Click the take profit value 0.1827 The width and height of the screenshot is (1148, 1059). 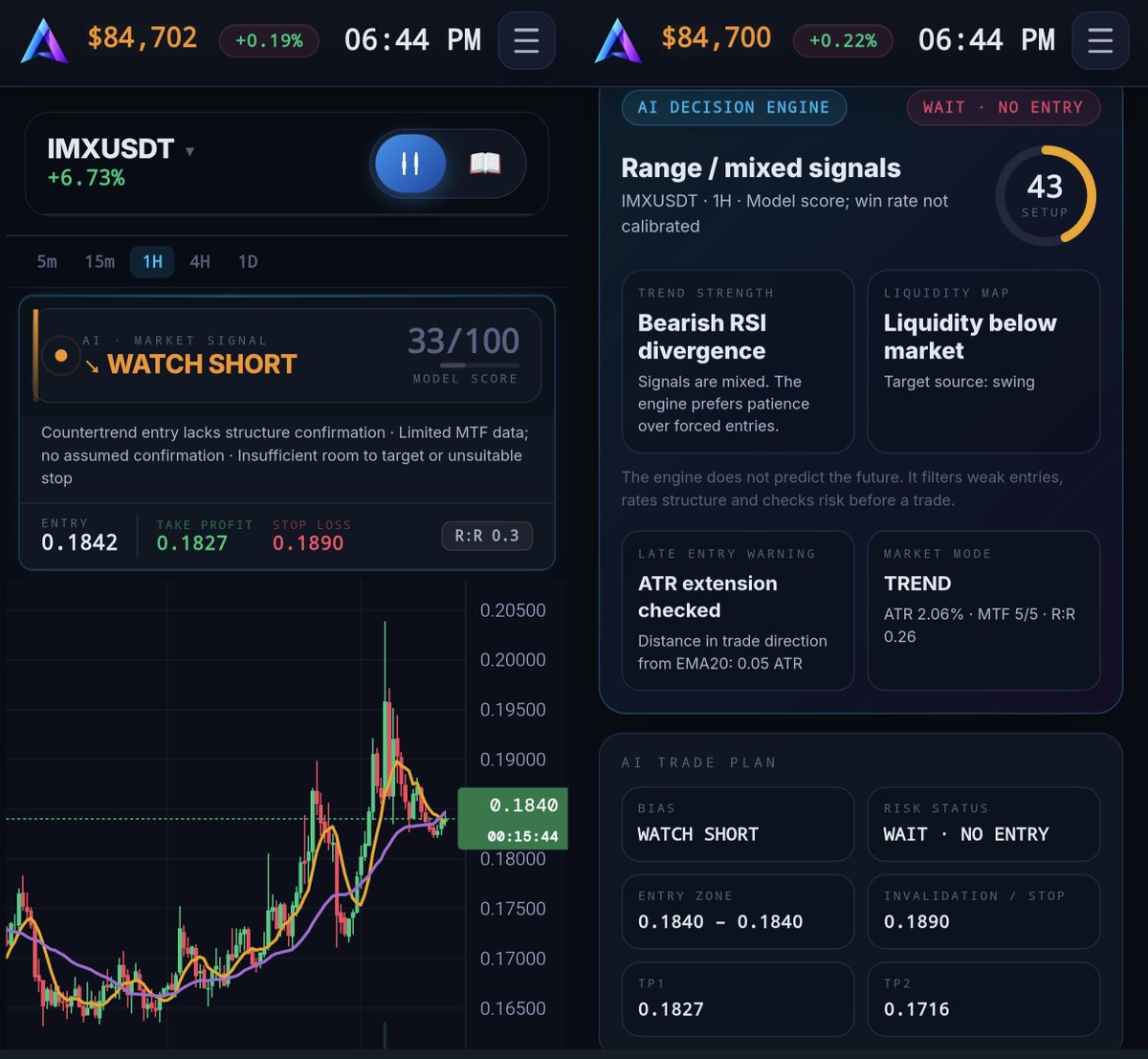[x=192, y=542]
